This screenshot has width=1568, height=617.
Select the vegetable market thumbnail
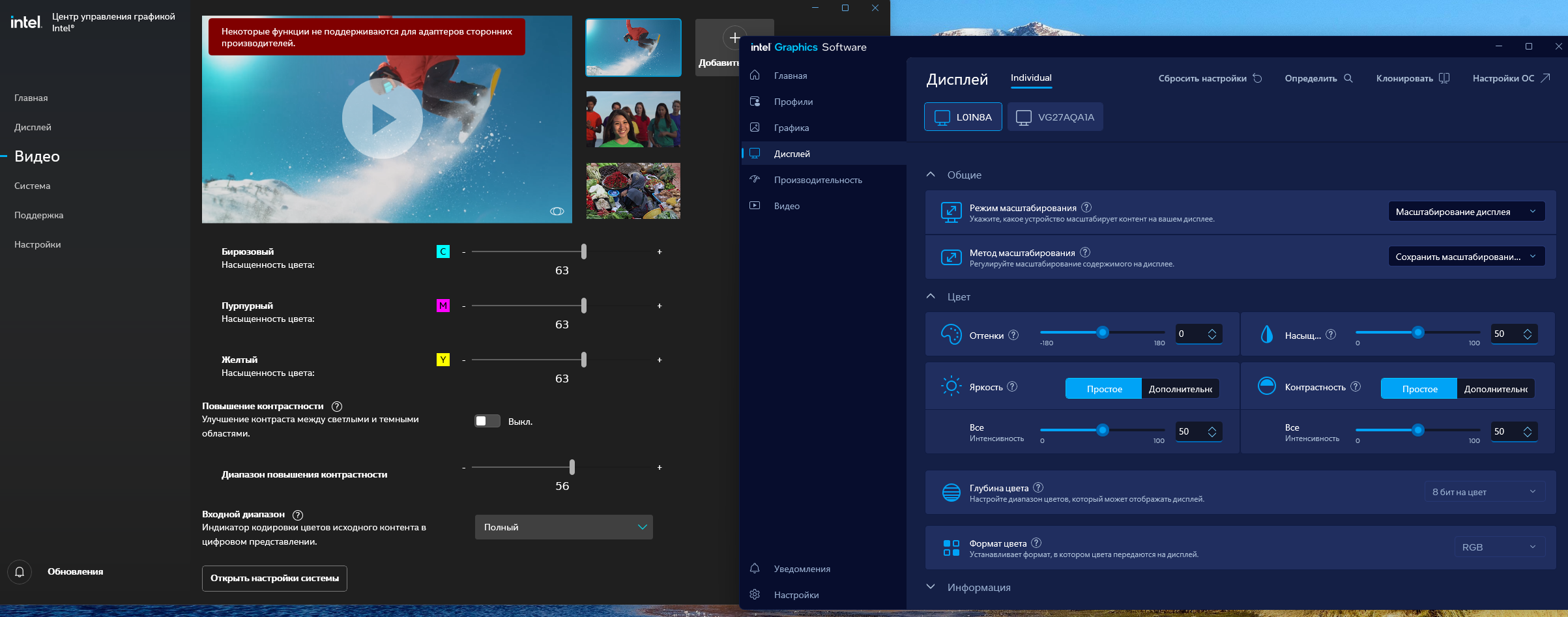pos(633,191)
